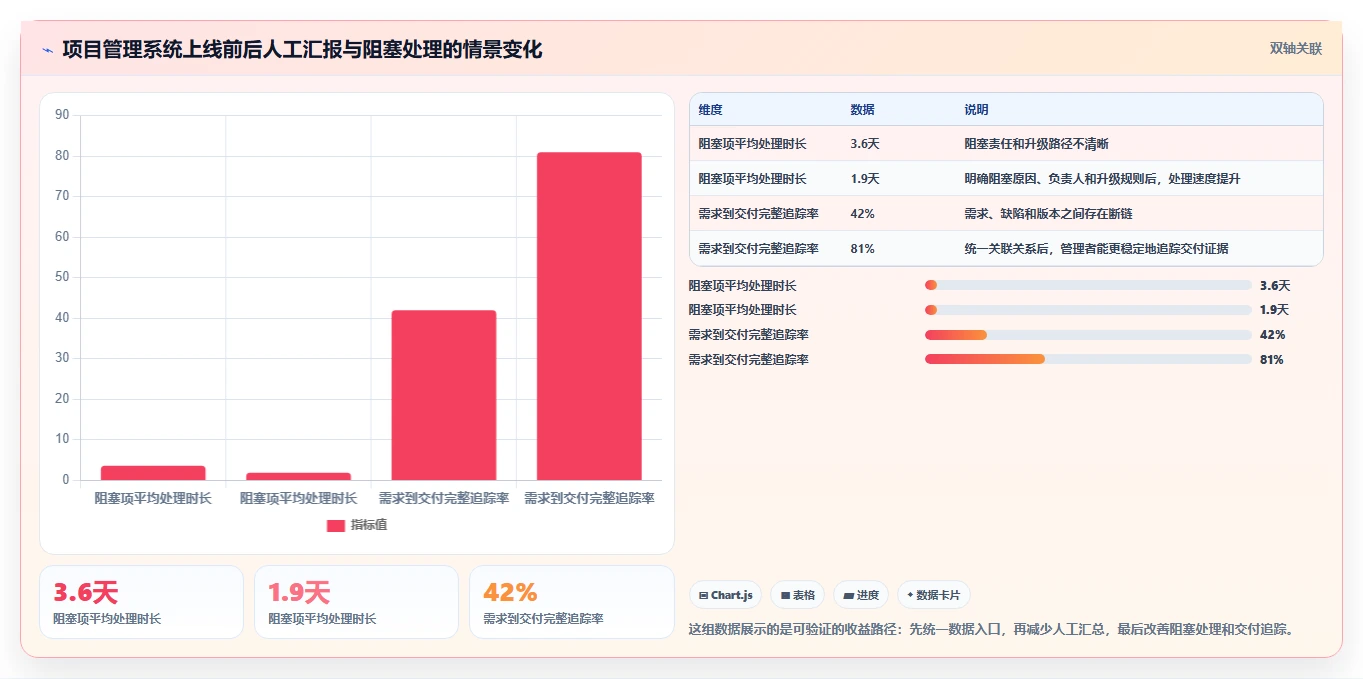Click the progress bar labeled 81%
The height and width of the screenshot is (679, 1363).
coord(1088,359)
